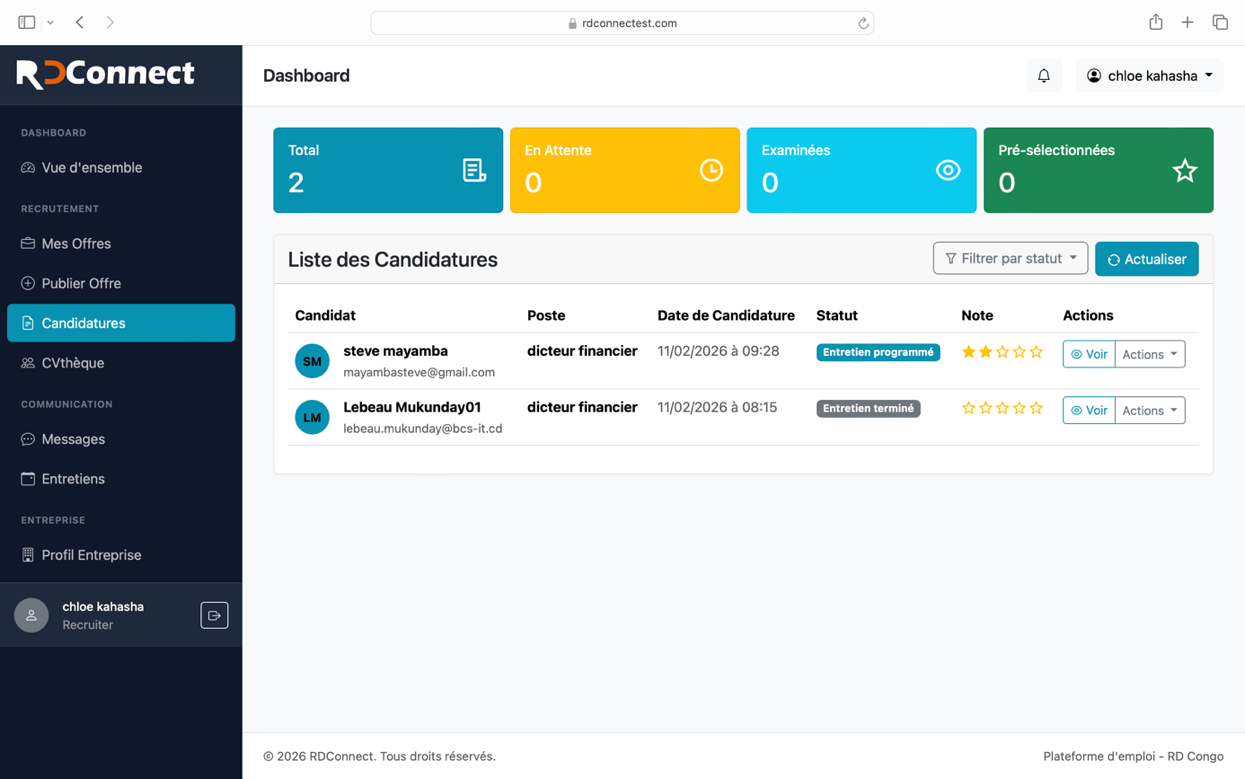Give Lebeau Mukunday01 one star

(x=968, y=408)
